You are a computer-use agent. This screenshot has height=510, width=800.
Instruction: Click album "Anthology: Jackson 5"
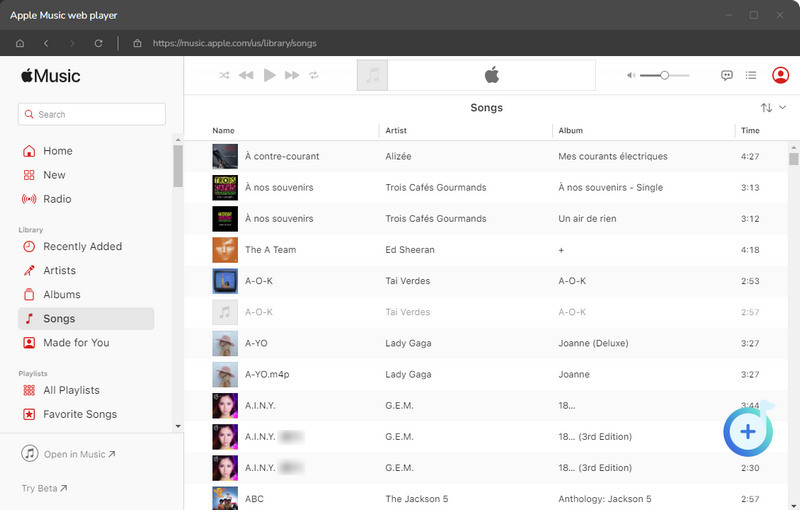[x=605, y=499]
